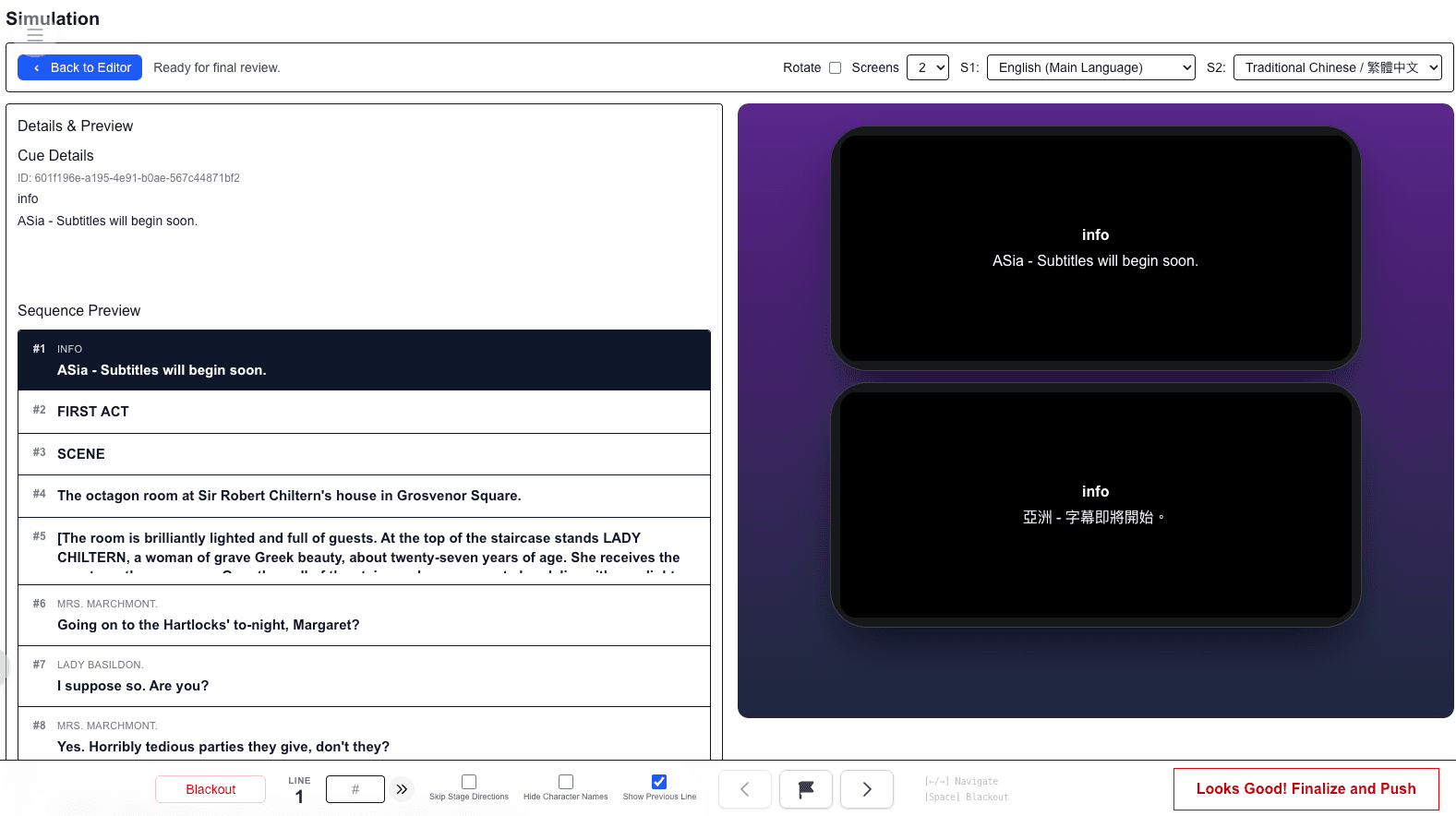The height and width of the screenshot is (816, 1456).
Task: Click Back to Editor button
Action: (x=79, y=67)
